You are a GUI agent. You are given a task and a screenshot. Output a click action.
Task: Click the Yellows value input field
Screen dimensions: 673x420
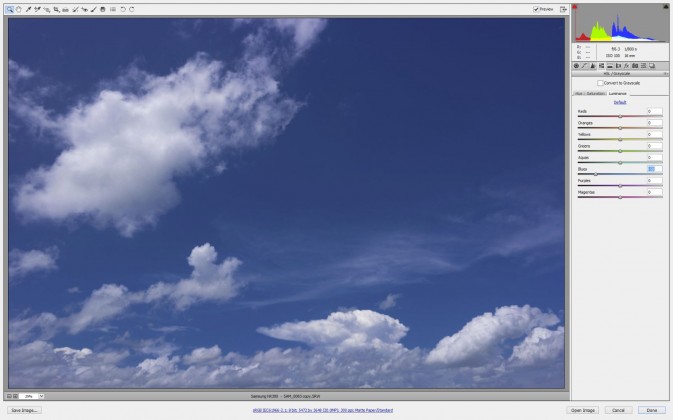point(655,134)
